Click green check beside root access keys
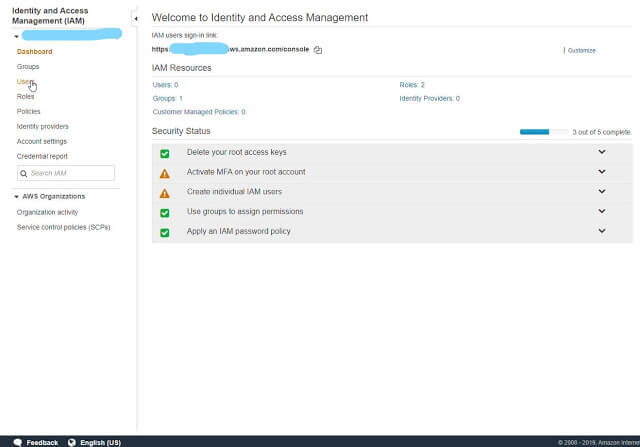This screenshot has width=640, height=447. tap(165, 153)
